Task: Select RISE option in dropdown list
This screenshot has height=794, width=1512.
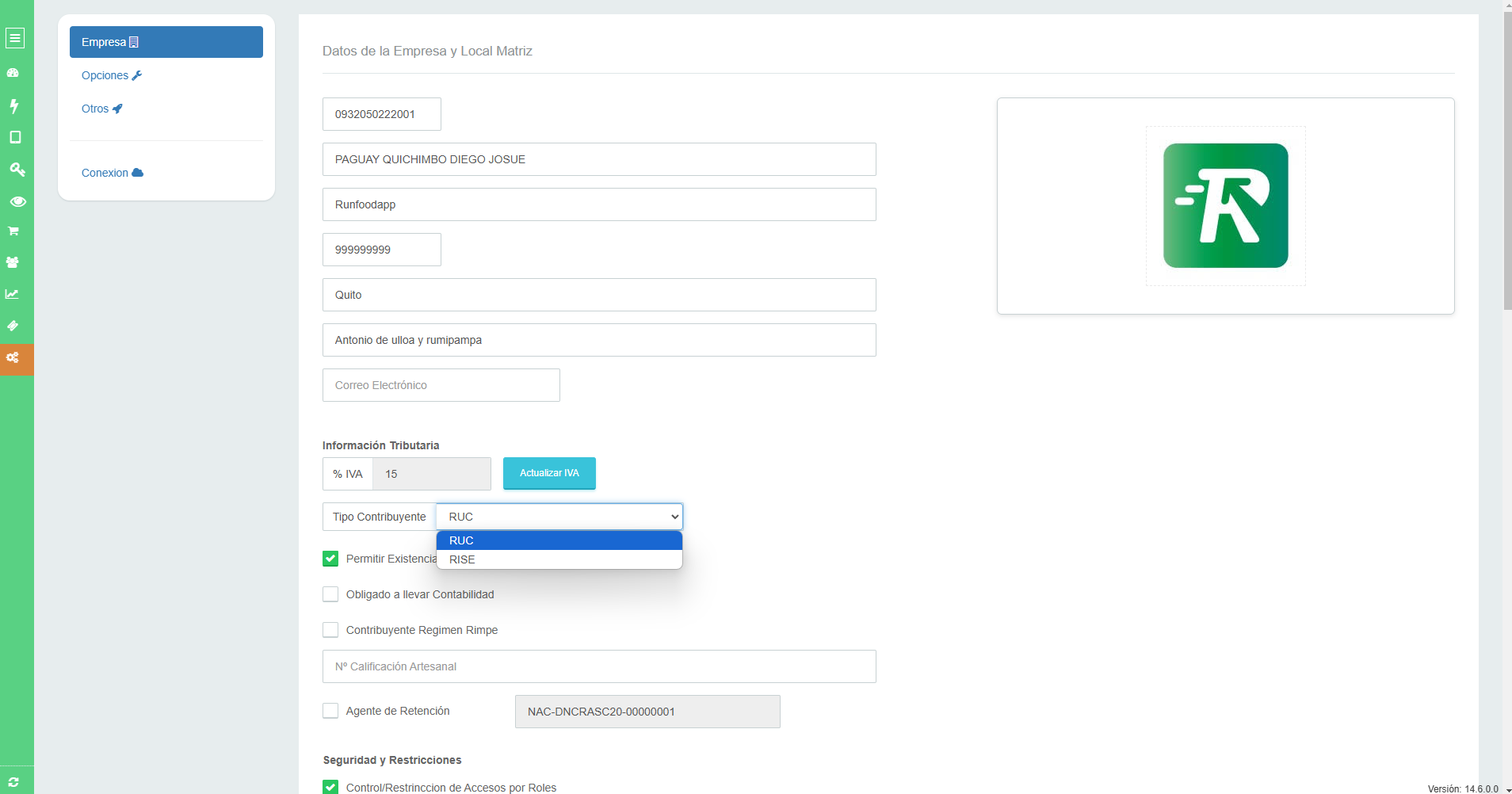Action: point(559,559)
